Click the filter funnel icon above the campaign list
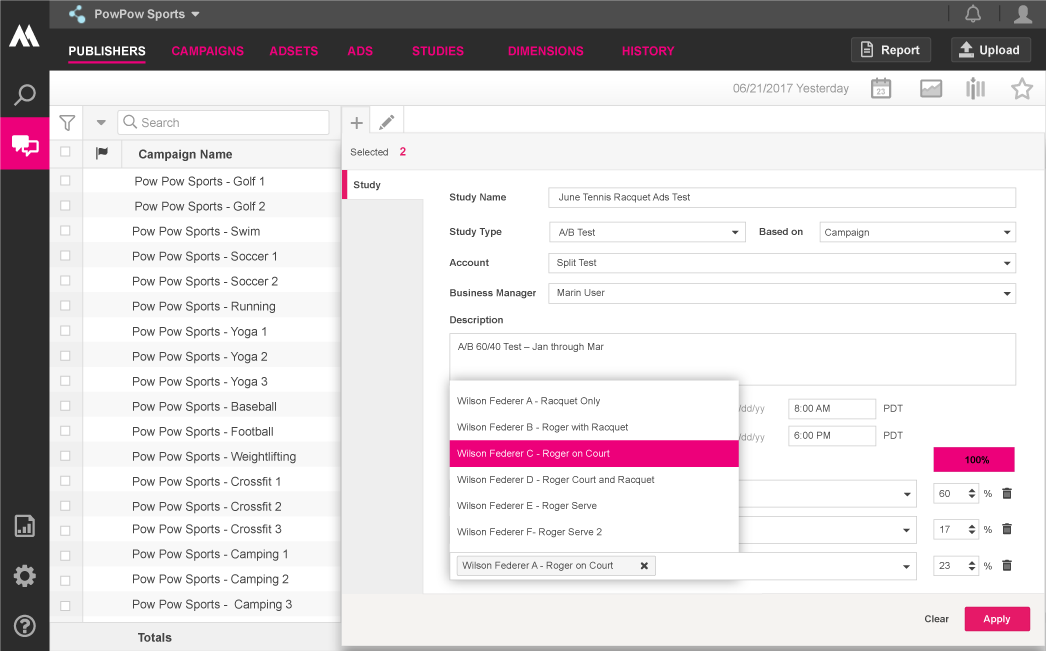Screen dimensions: 1046x651 [67, 122]
